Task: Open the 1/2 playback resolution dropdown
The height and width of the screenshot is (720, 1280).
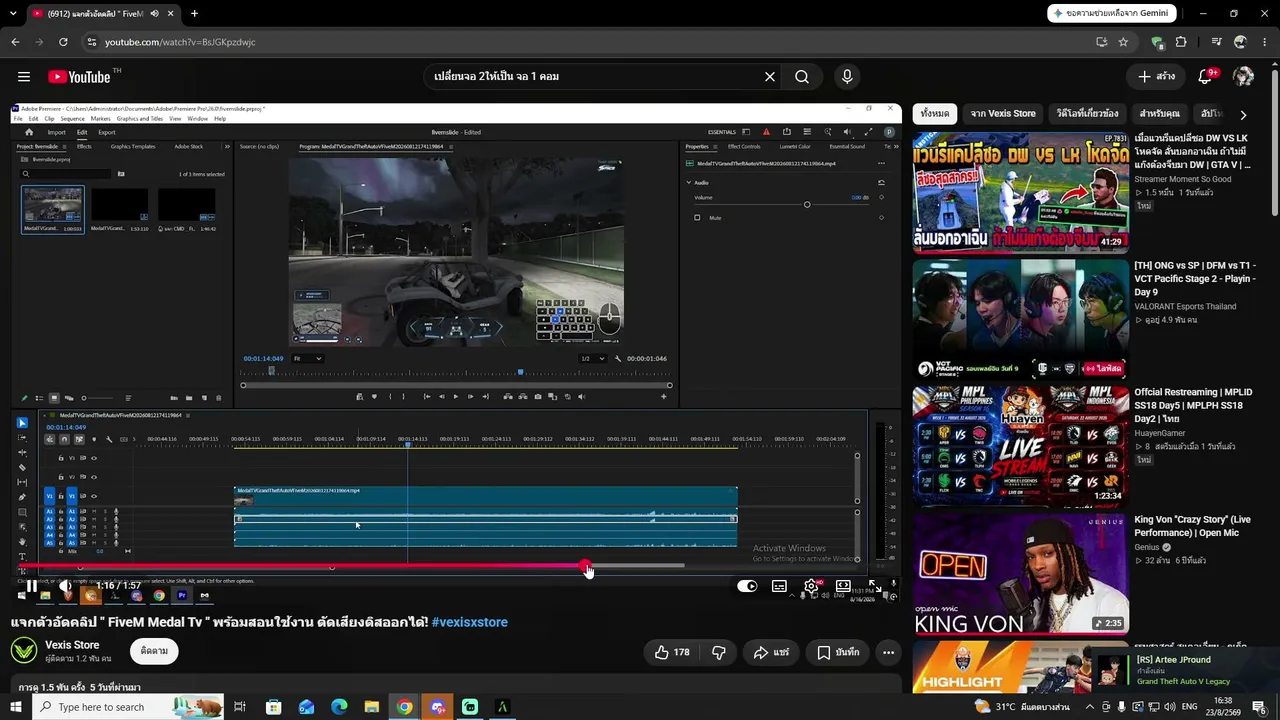Action: [x=593, y=358]
